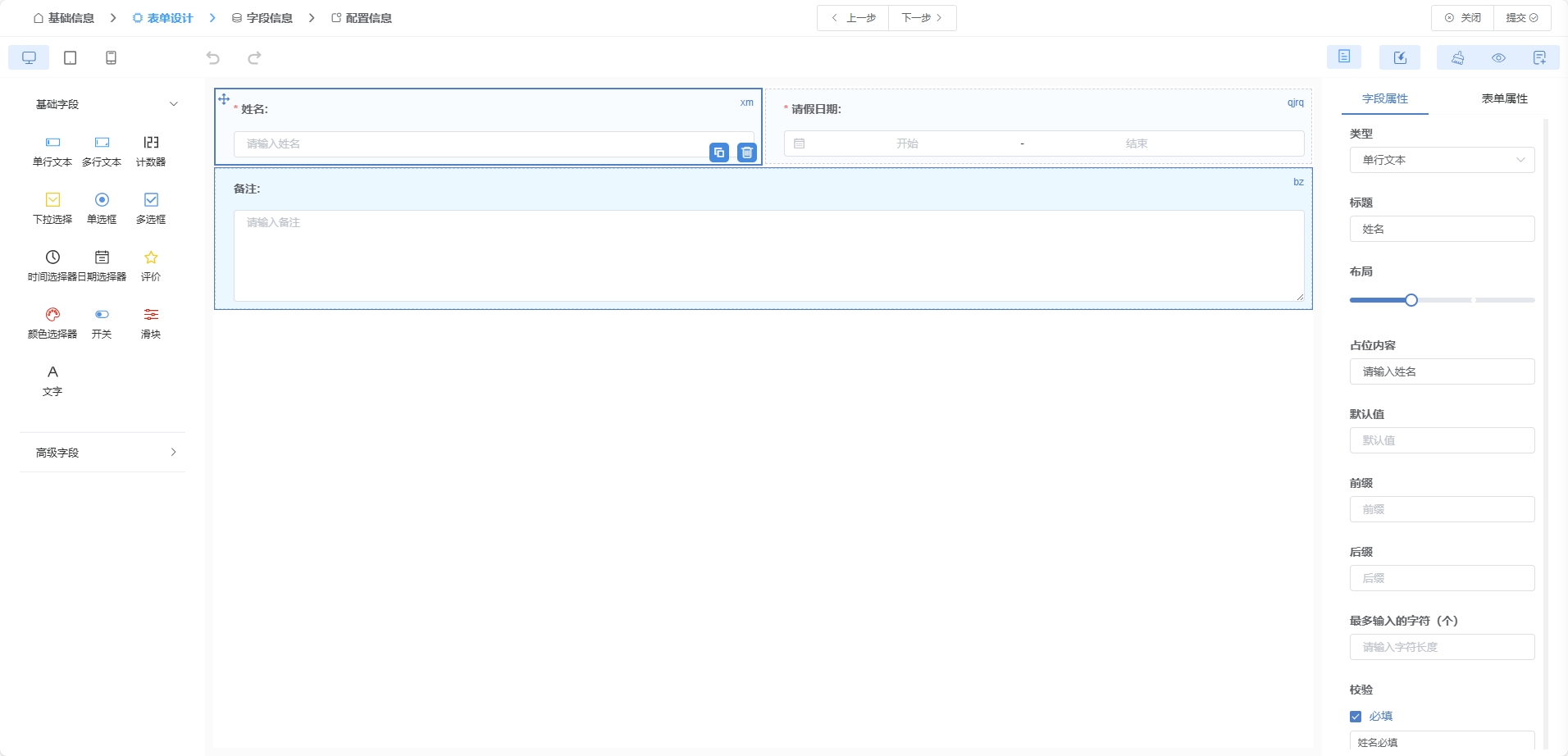This screenshot has height=756, width=1568.
Task: Click the 上一步 button
Action: [853, 18]
